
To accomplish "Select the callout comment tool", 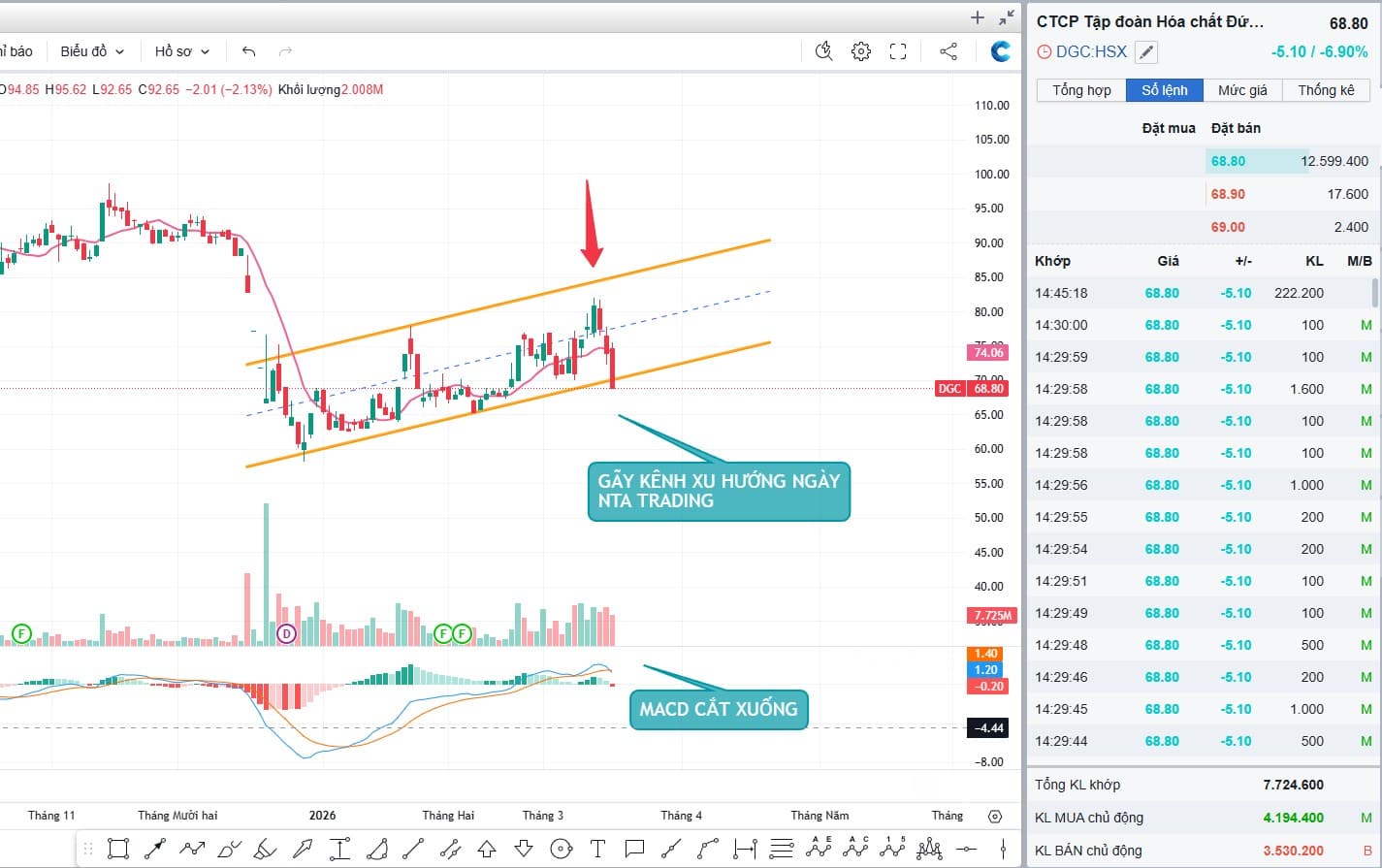I will coord(634,850).
